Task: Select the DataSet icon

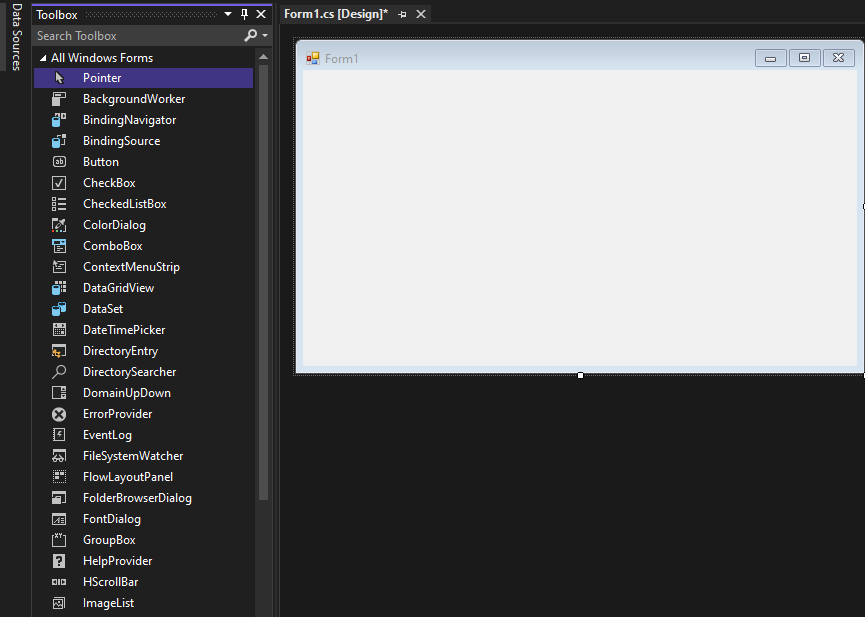Action: click(59, 308)
